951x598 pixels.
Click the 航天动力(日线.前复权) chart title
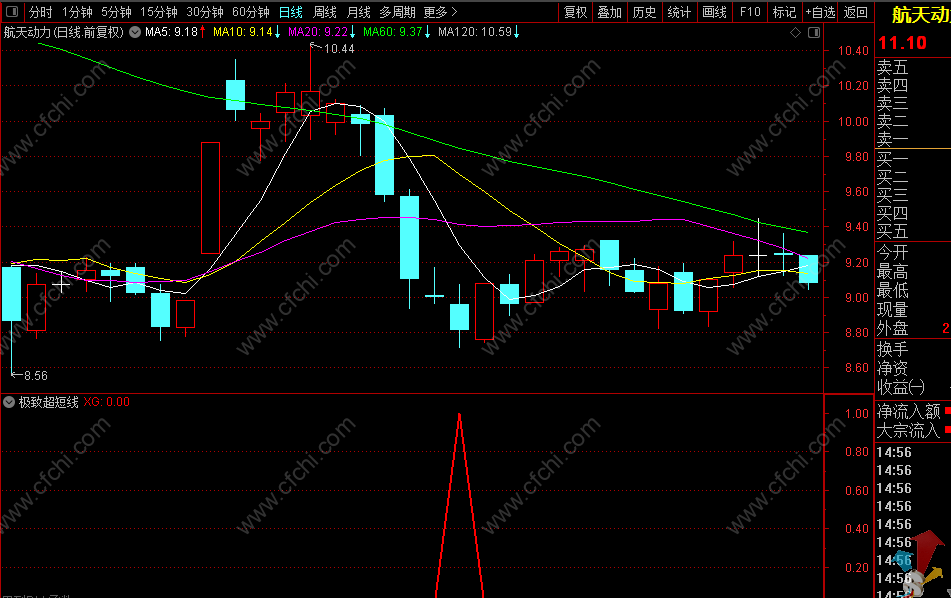tap(64, 32)
